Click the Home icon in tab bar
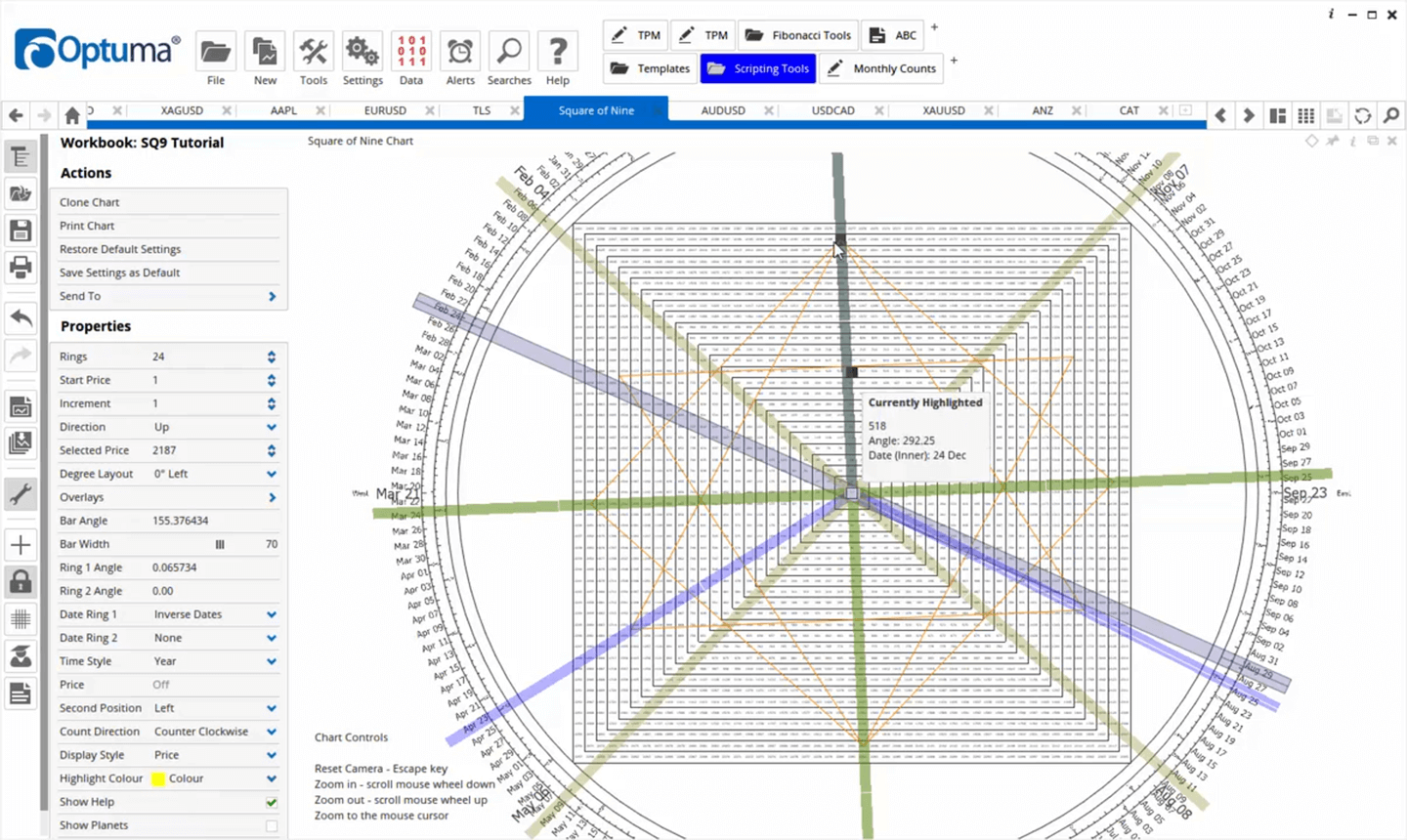 coord(72,115)
